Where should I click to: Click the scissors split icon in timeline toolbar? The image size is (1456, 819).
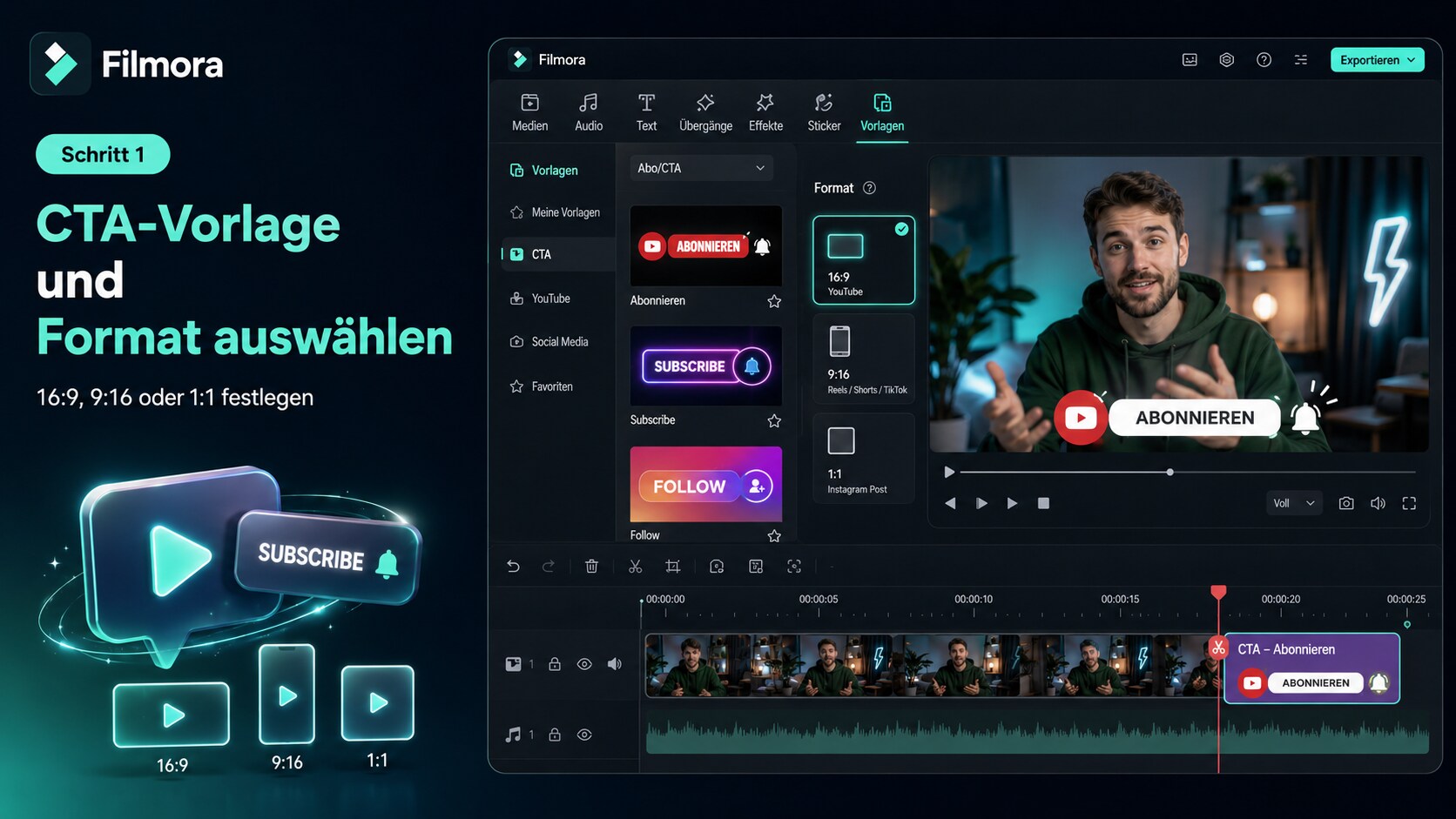635,567
